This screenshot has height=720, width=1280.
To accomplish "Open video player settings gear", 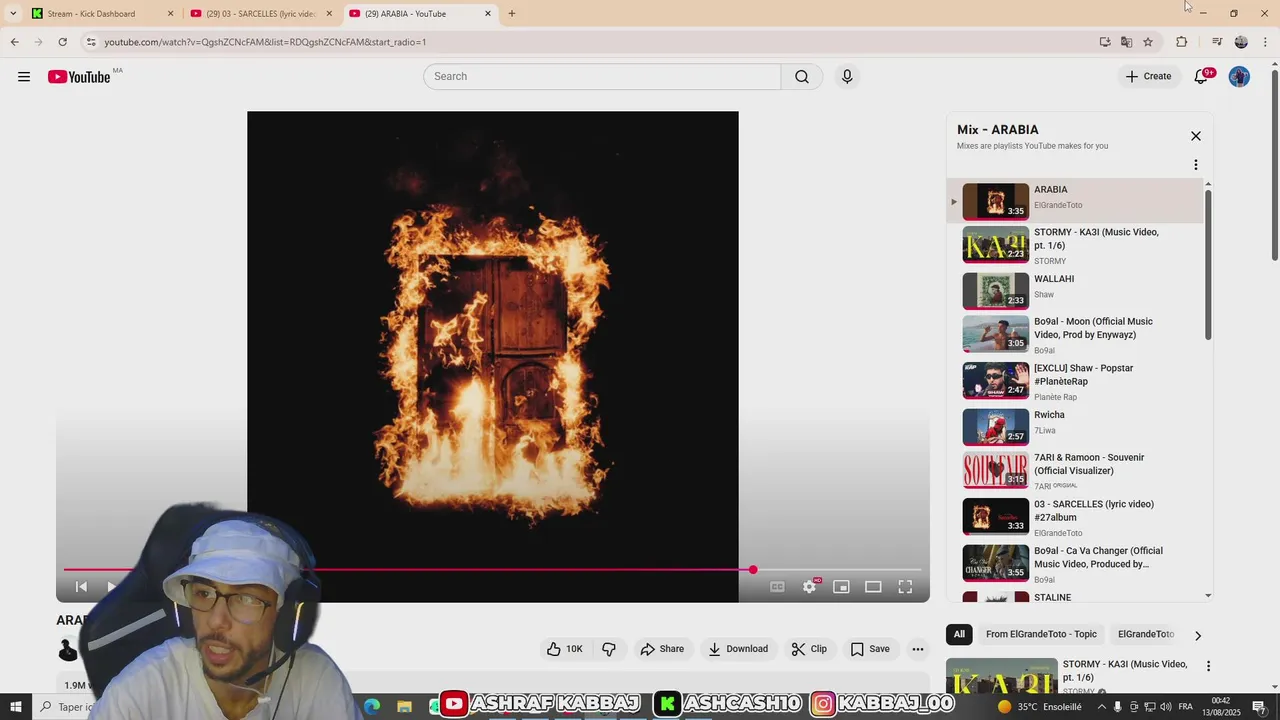I will 809,587.
